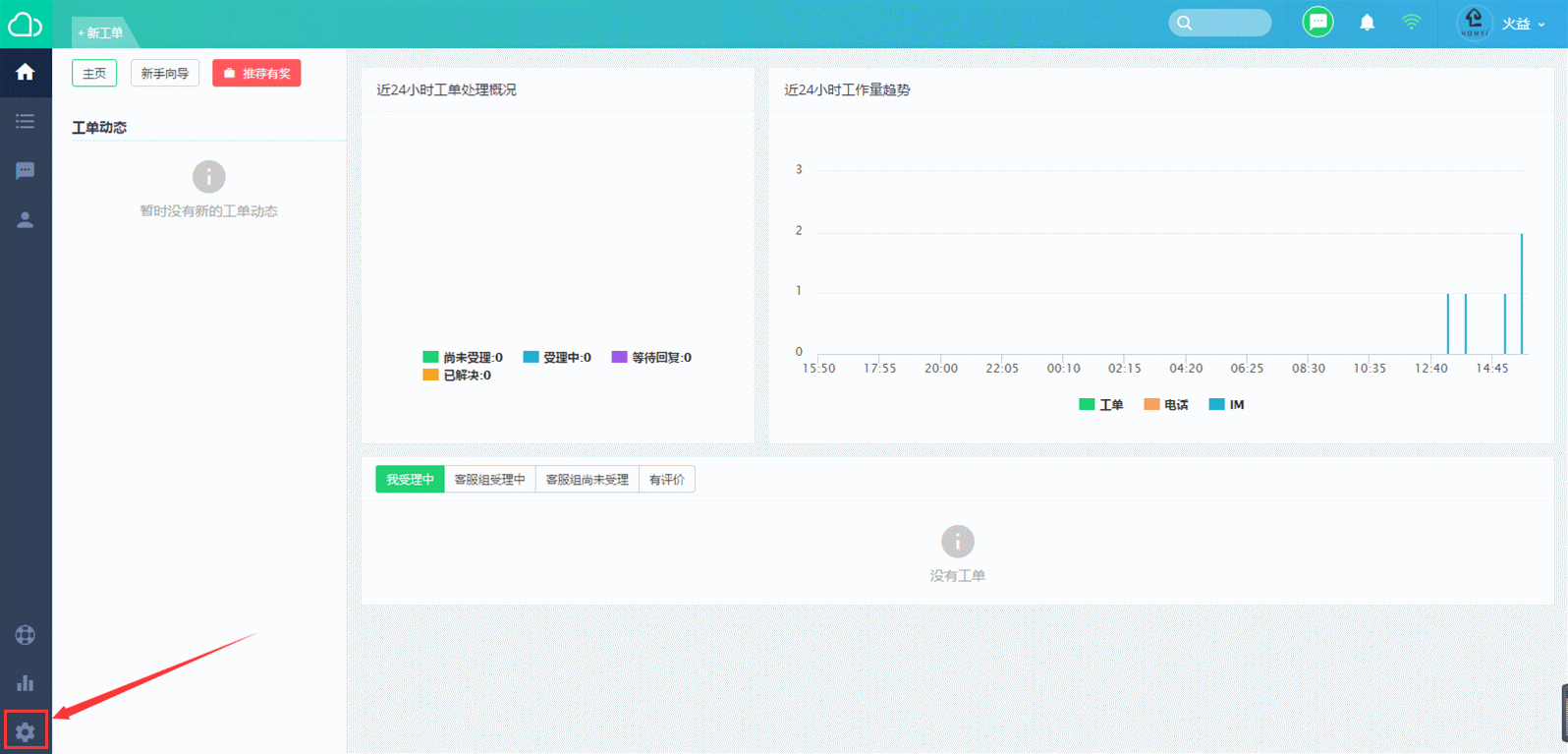The height and width of the screenshot is (754, 1568).
Task: Open the +新工单 tab
Action: coord(101,32)
